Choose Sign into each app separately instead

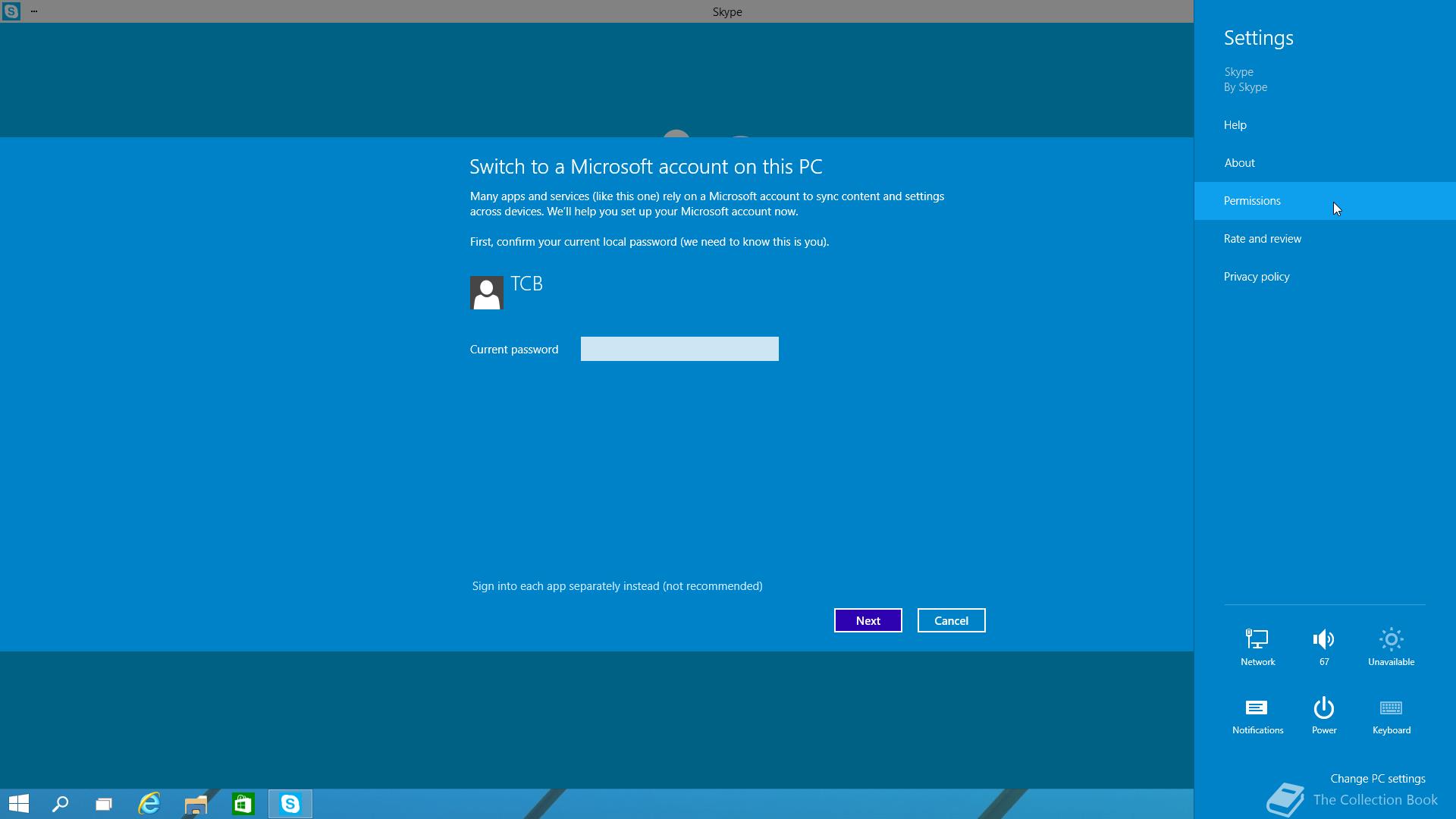(x=617, y=586)
